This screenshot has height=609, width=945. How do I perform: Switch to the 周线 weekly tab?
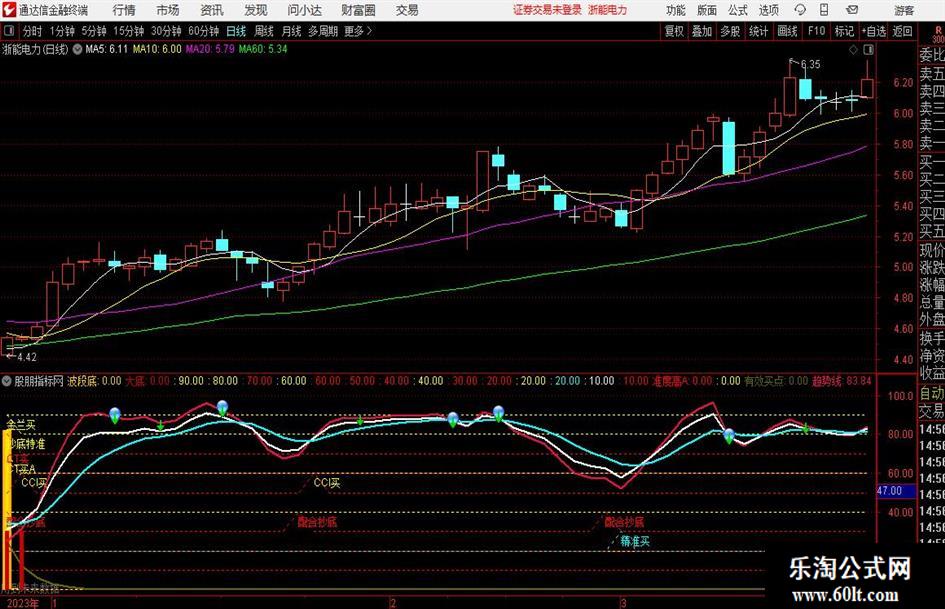pyautogui.click(x=264, y=31)
